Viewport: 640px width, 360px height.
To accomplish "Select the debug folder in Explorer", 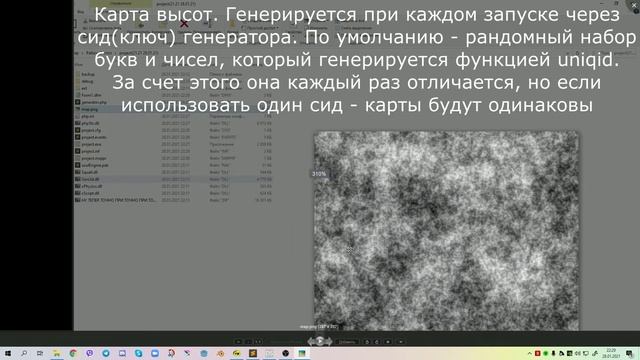I will [87, 81].
